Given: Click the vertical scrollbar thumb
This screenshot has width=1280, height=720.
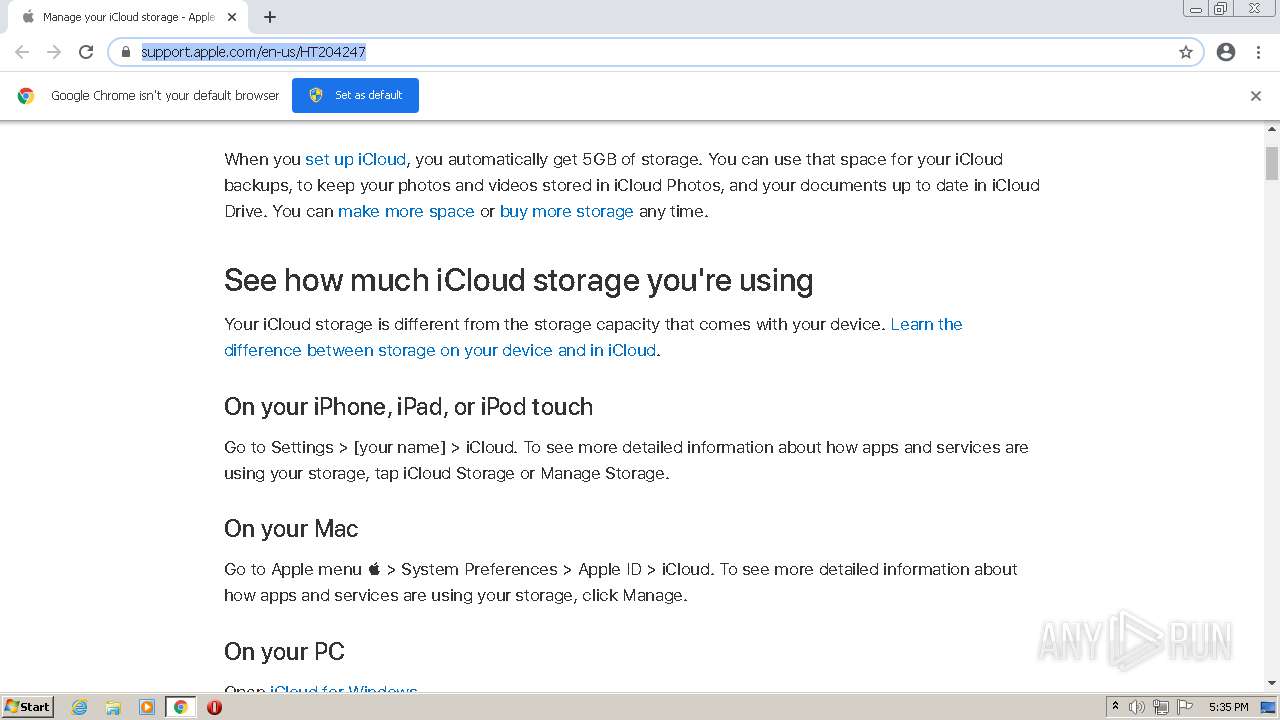Looking at the screenshot, I should [x=1272, y=163].
